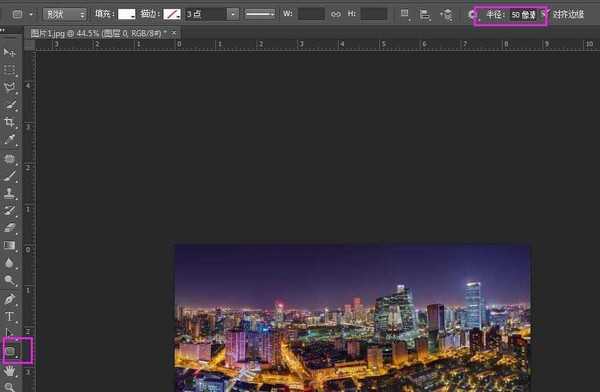Select the Gradient tool

click(x=10, y=245)
